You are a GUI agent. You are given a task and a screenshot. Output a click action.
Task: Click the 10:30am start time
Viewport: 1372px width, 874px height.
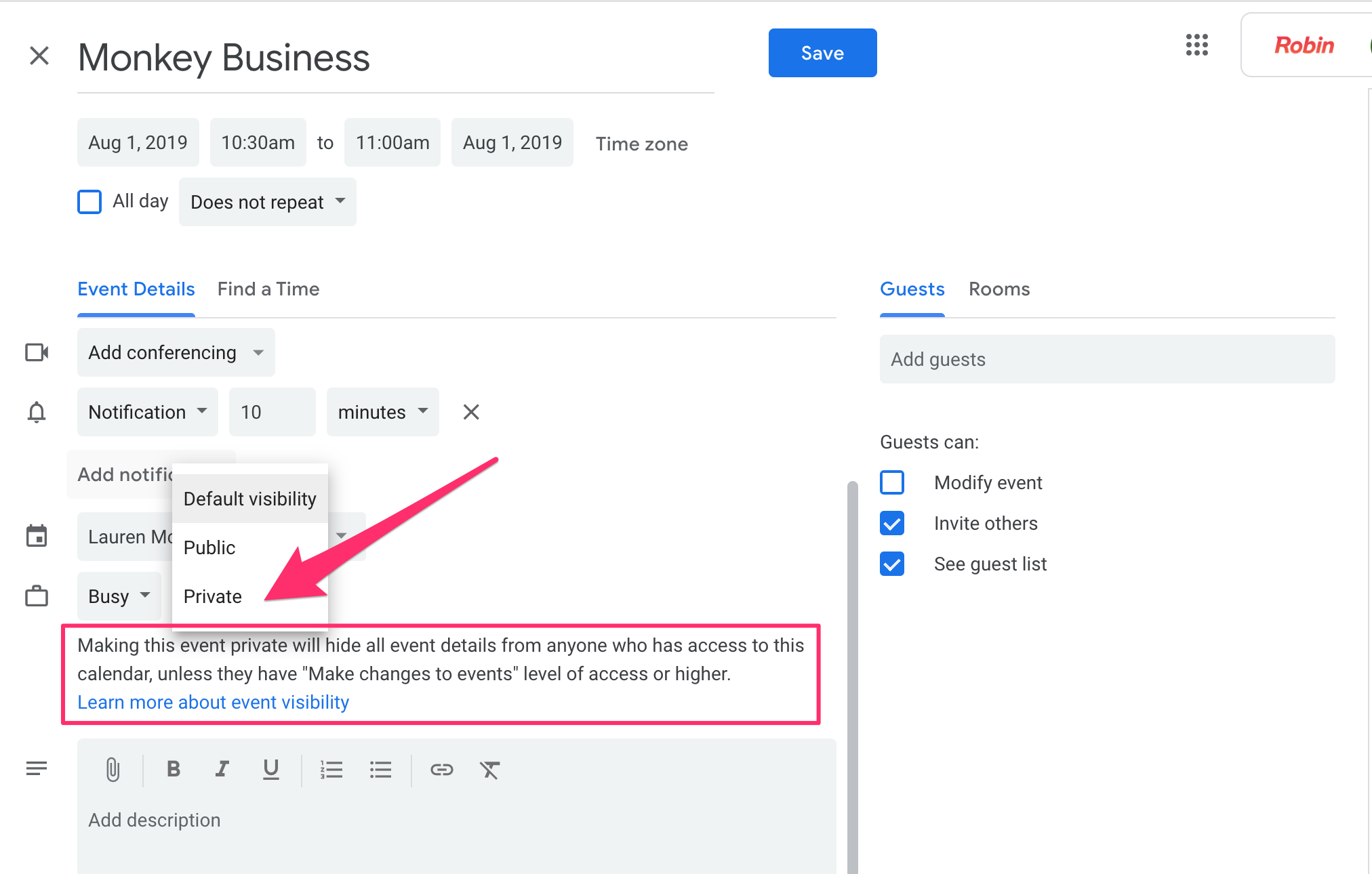(258, 142)
